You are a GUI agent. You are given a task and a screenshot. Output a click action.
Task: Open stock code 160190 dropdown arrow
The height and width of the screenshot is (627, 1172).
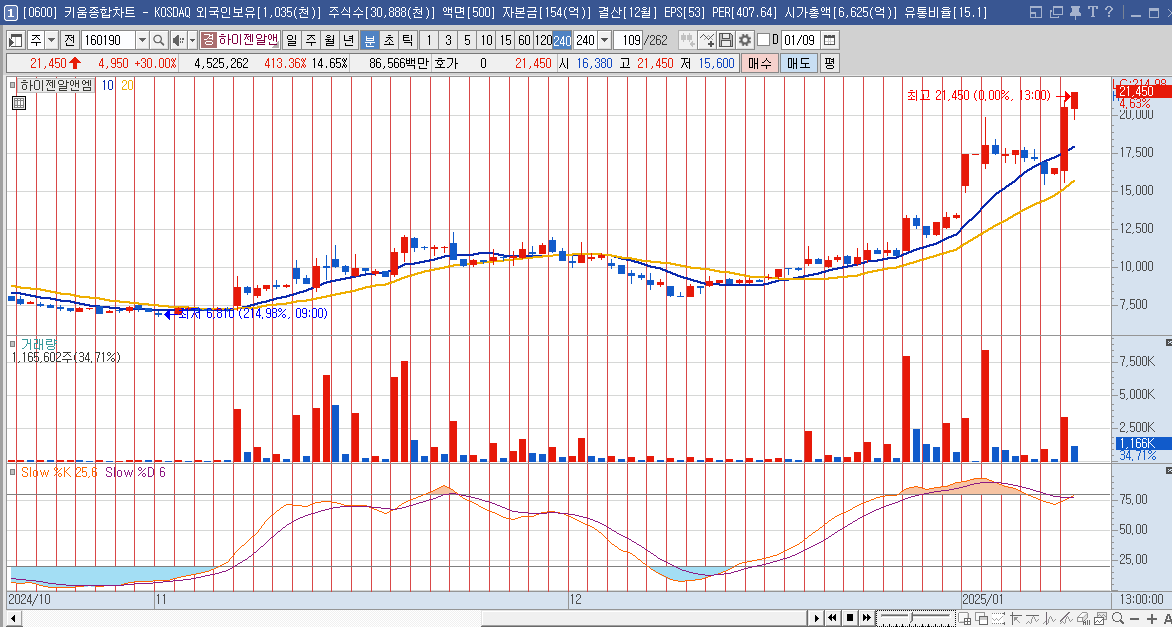click(x=142, y=40)
